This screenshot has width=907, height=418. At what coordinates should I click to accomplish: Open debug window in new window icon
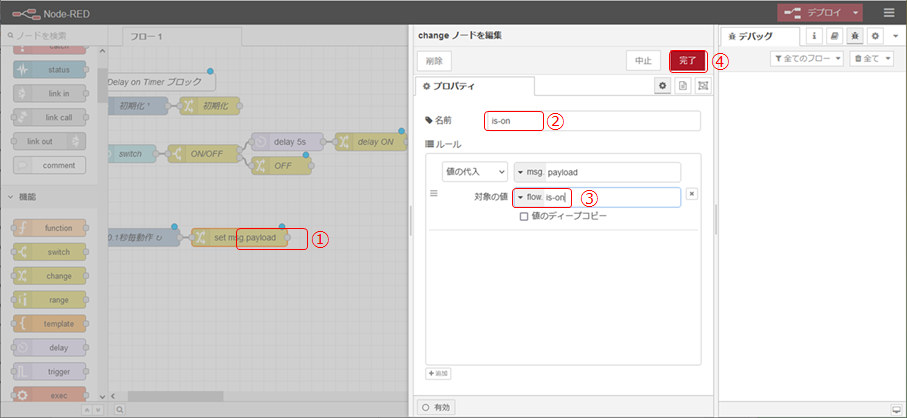894,409
